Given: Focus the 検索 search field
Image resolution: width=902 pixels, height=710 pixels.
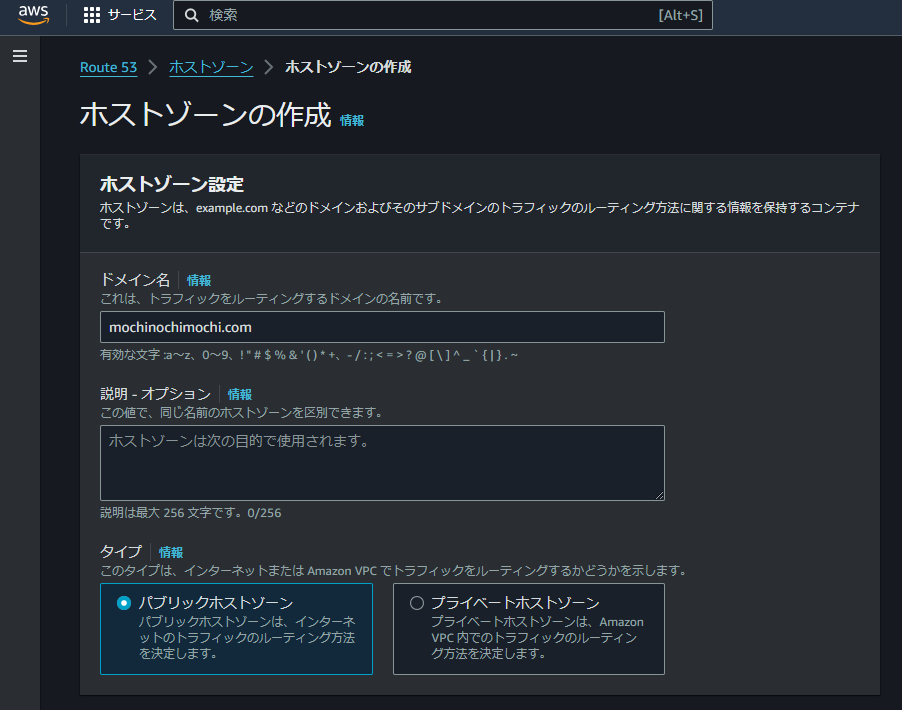Looking at the screenshot, I should point(442,15).
